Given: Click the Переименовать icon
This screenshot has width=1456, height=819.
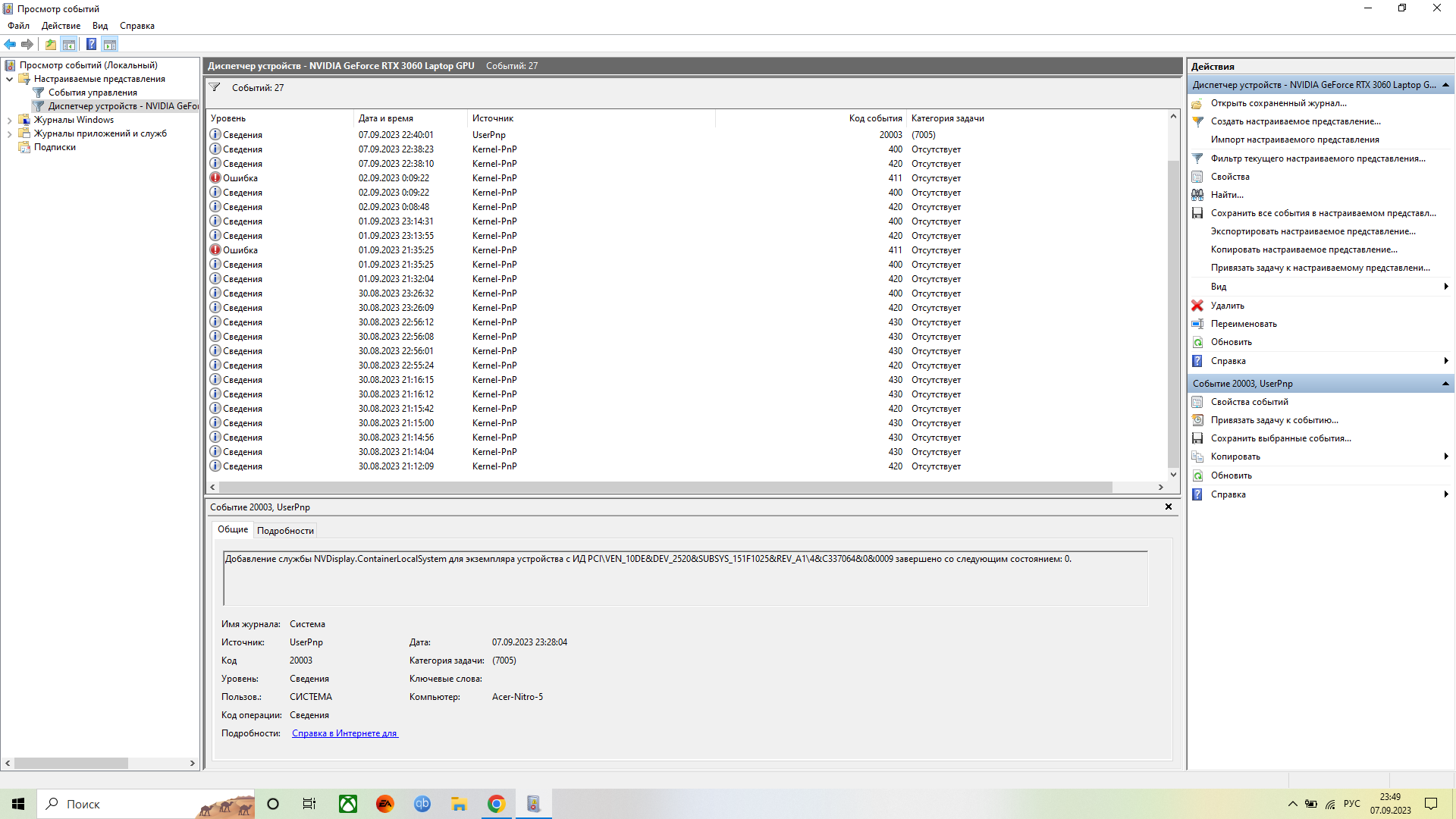Looking at the screenshot, I should tap(1197, 324).
